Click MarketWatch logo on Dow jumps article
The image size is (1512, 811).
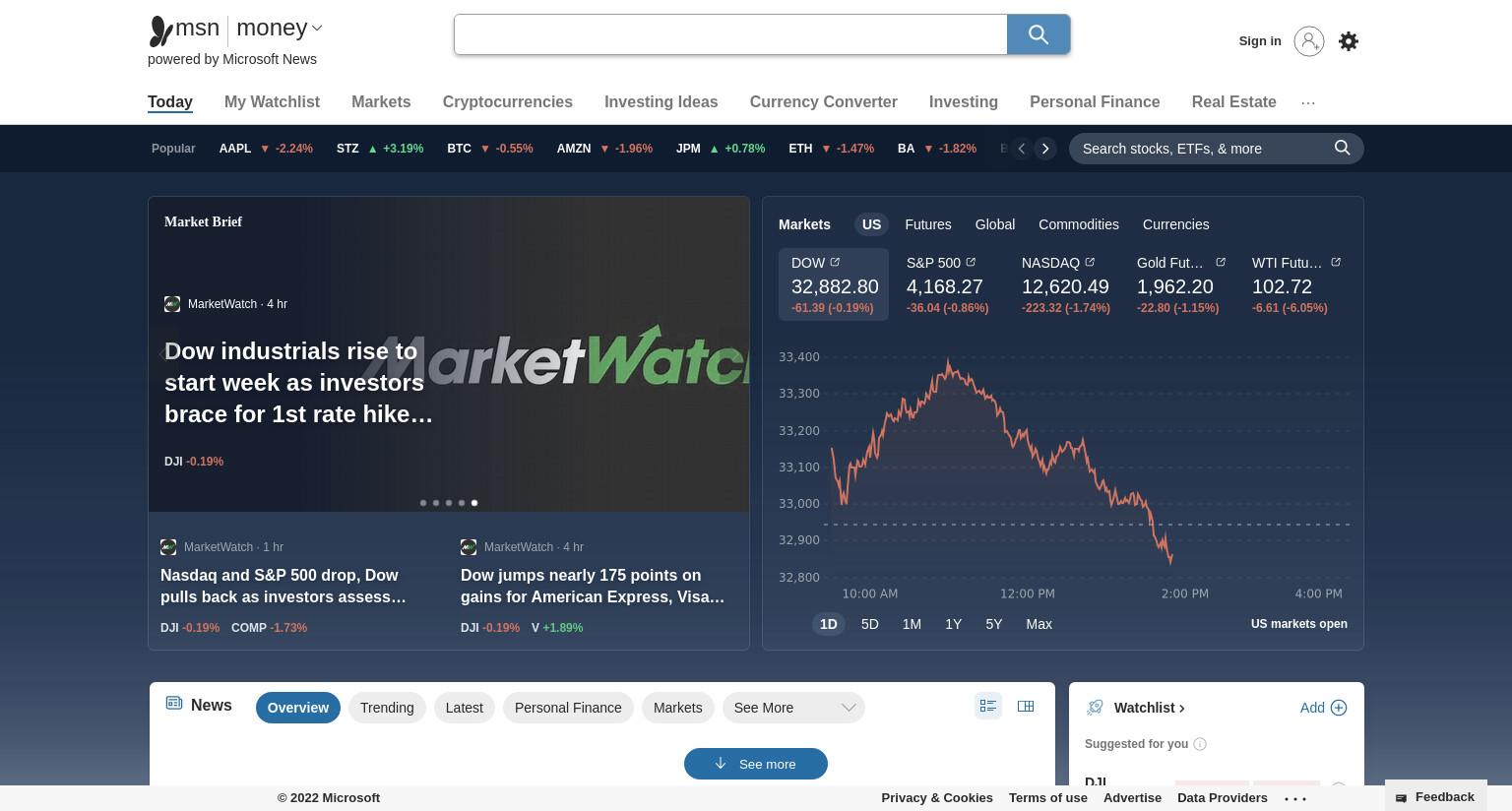pos(469,547)
